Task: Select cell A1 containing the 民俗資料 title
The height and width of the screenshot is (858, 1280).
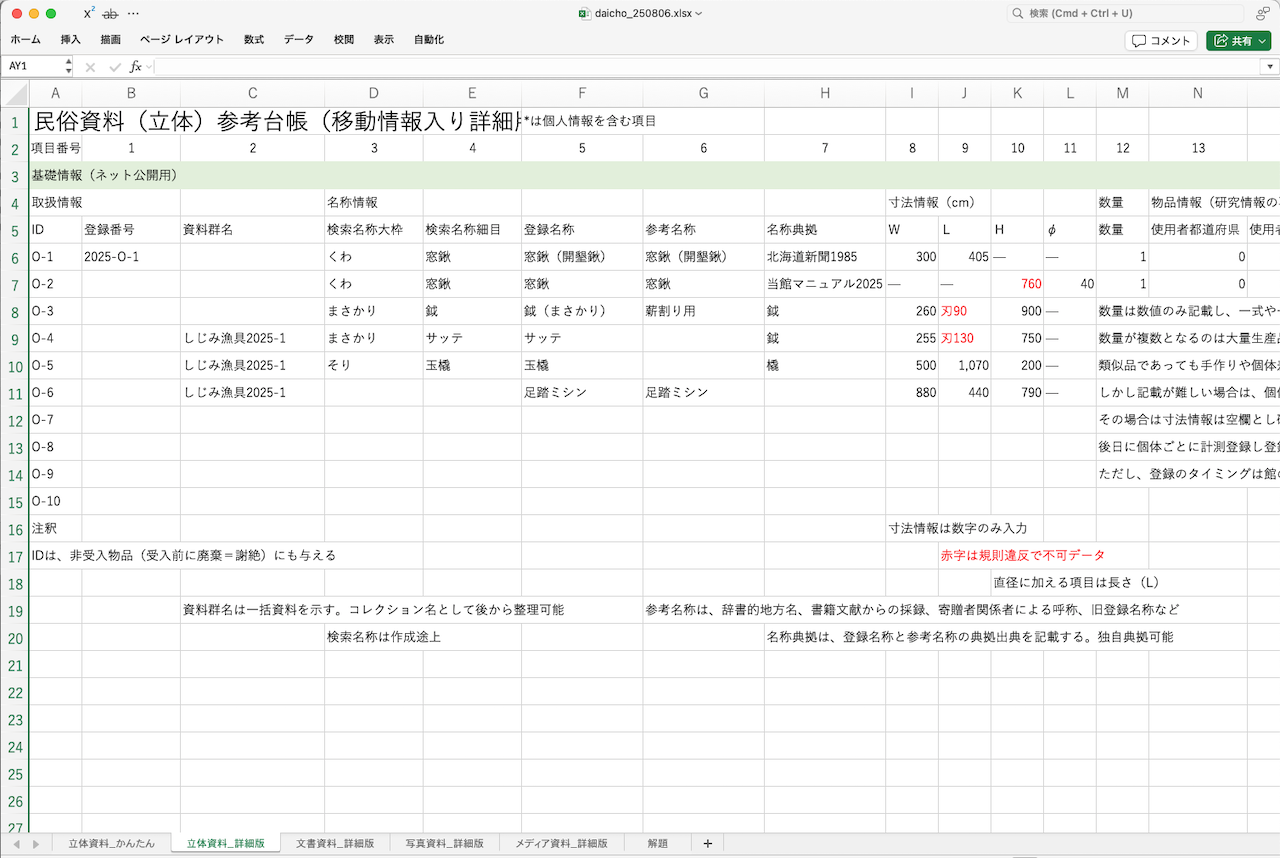Action: coord(55,120)
